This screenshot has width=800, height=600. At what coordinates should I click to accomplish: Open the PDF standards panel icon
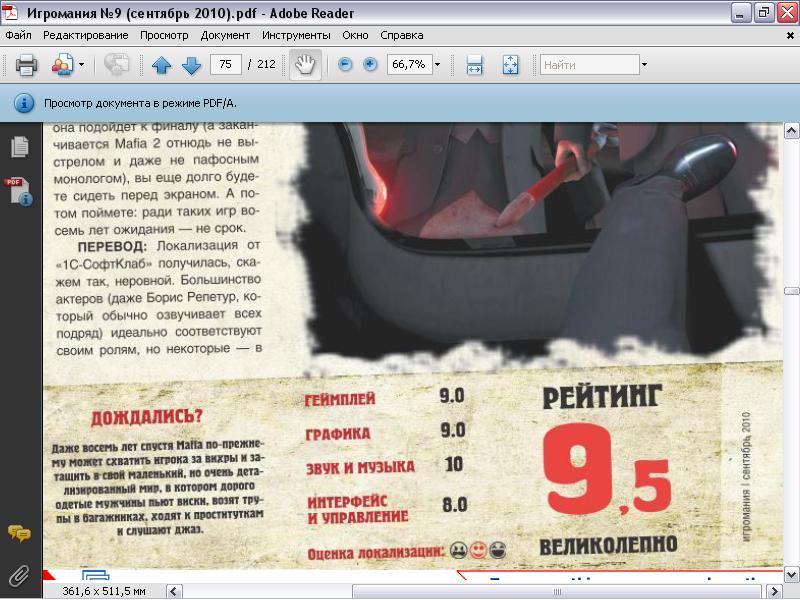pos(19,191)
